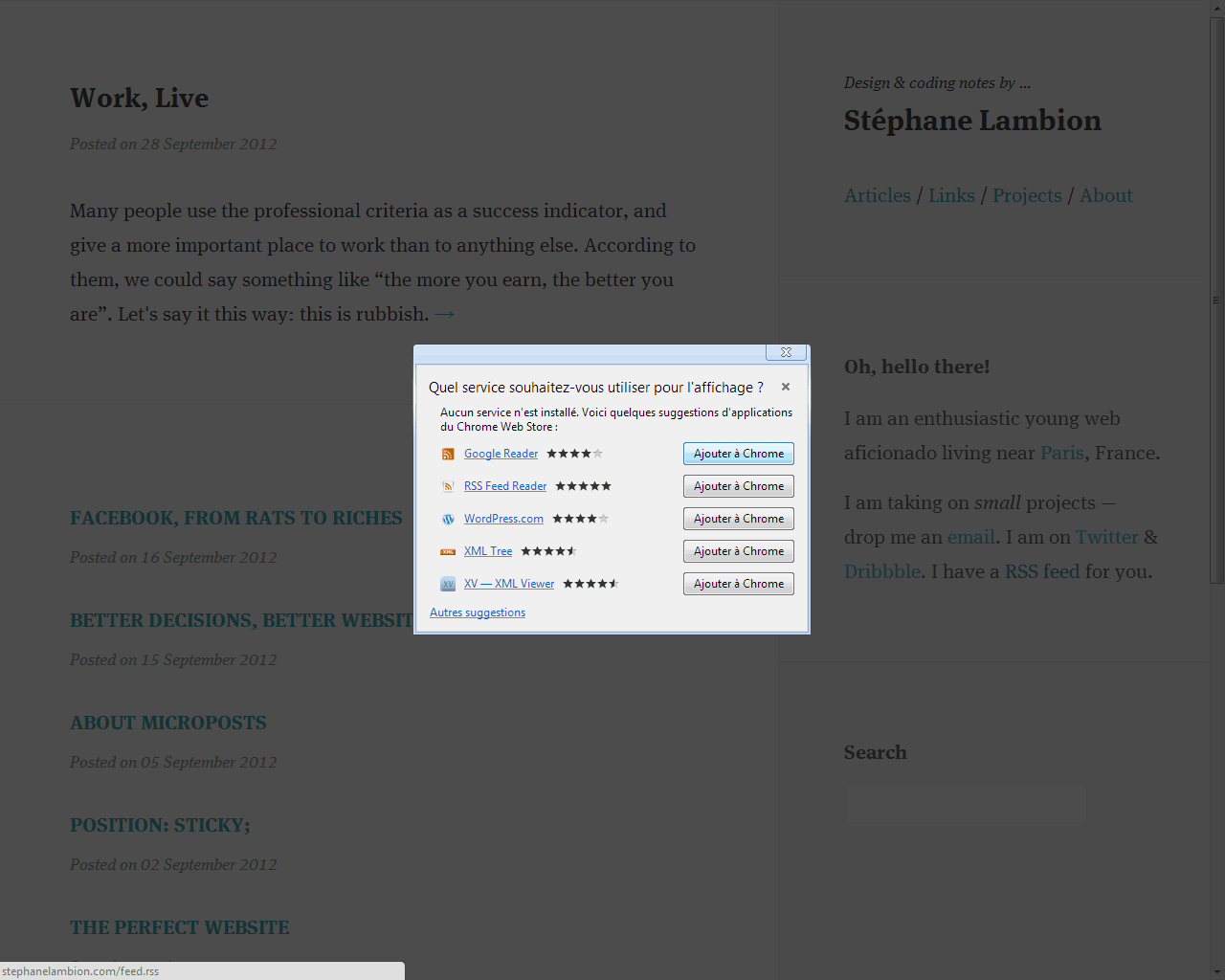This screenshot has height=980, width=1225.
Task: Click the 'Aucun service n'est installé' message
Action: (x=616, y=419)
